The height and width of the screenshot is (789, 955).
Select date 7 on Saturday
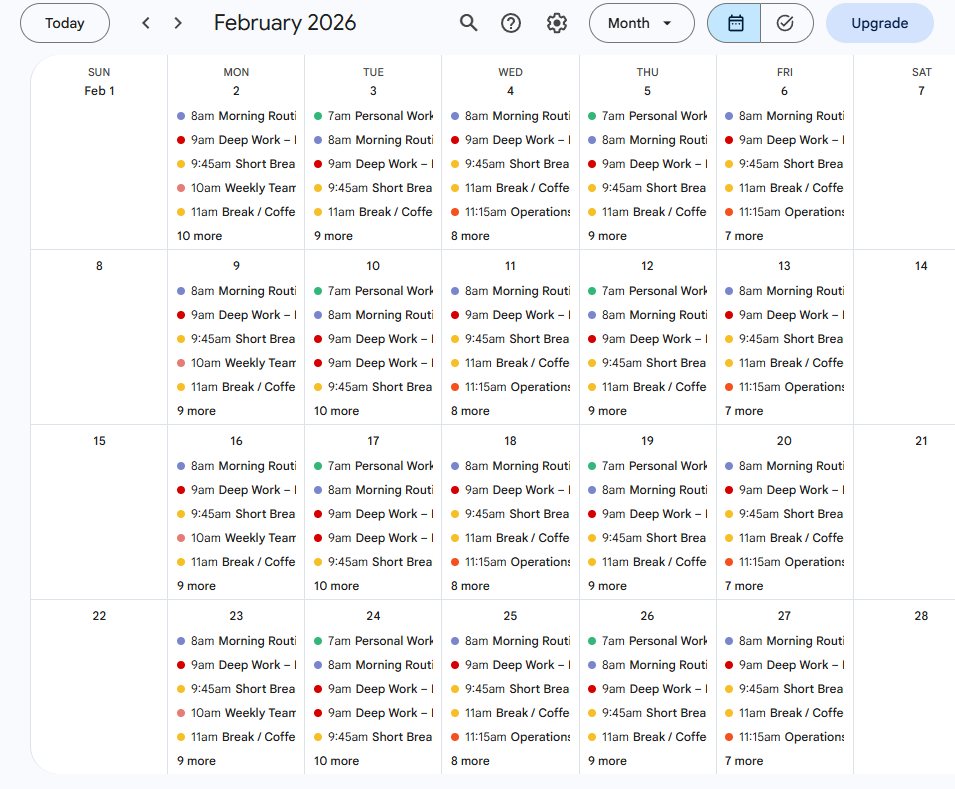[x=921, y=91]
